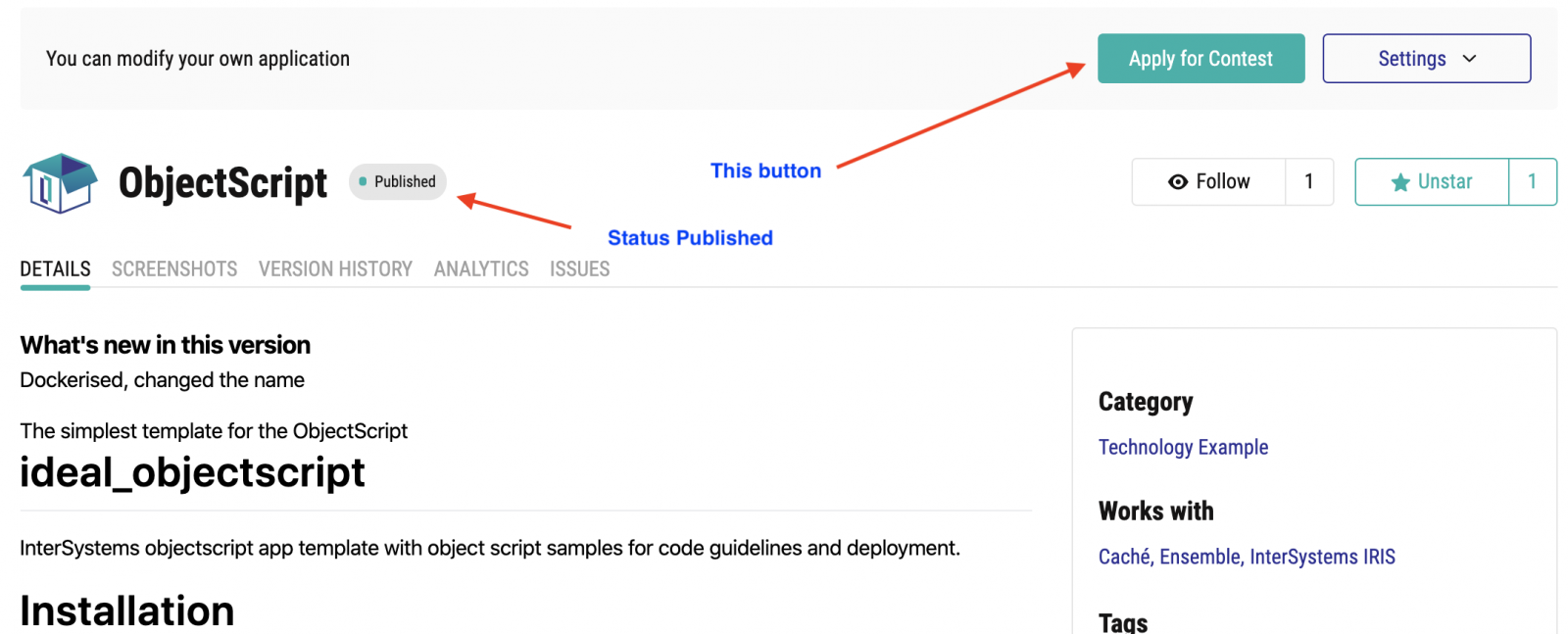The width and height of the screenshot is (1568, 634).
Task: Toggle Follow for this application
Action: (1209, 182)
